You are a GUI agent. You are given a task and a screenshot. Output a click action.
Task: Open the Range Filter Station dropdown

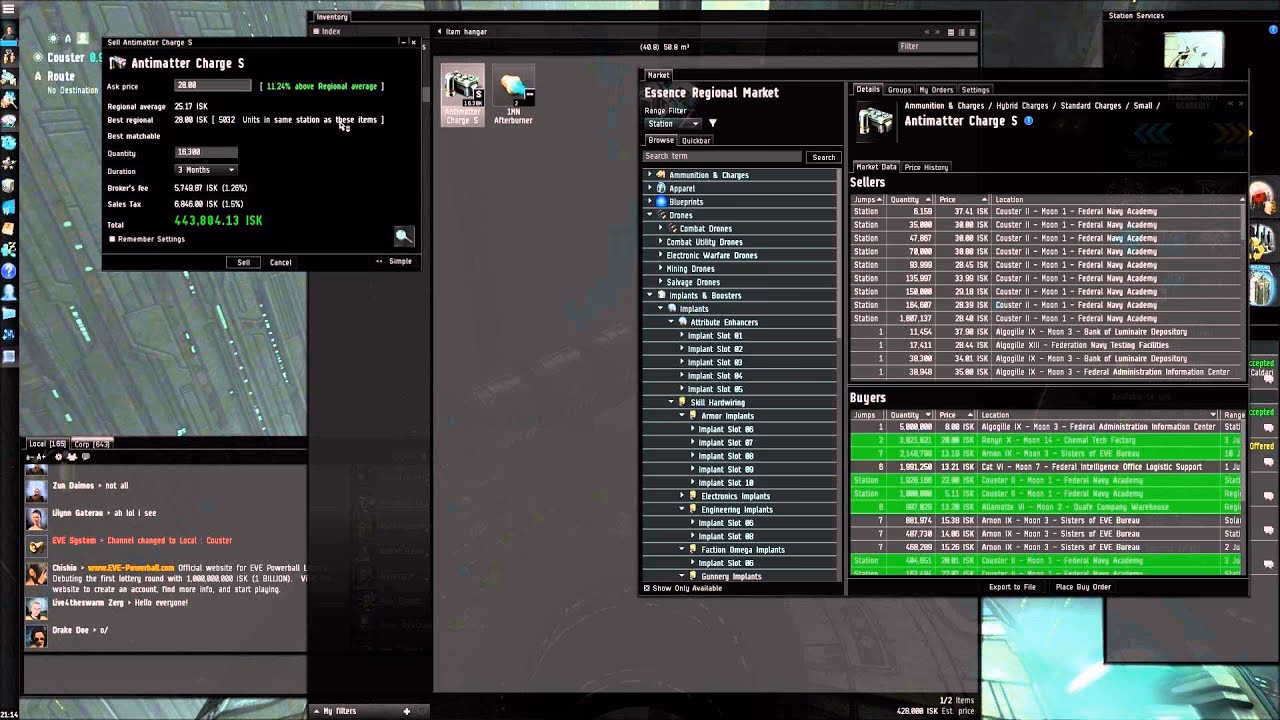pos(672,123)
